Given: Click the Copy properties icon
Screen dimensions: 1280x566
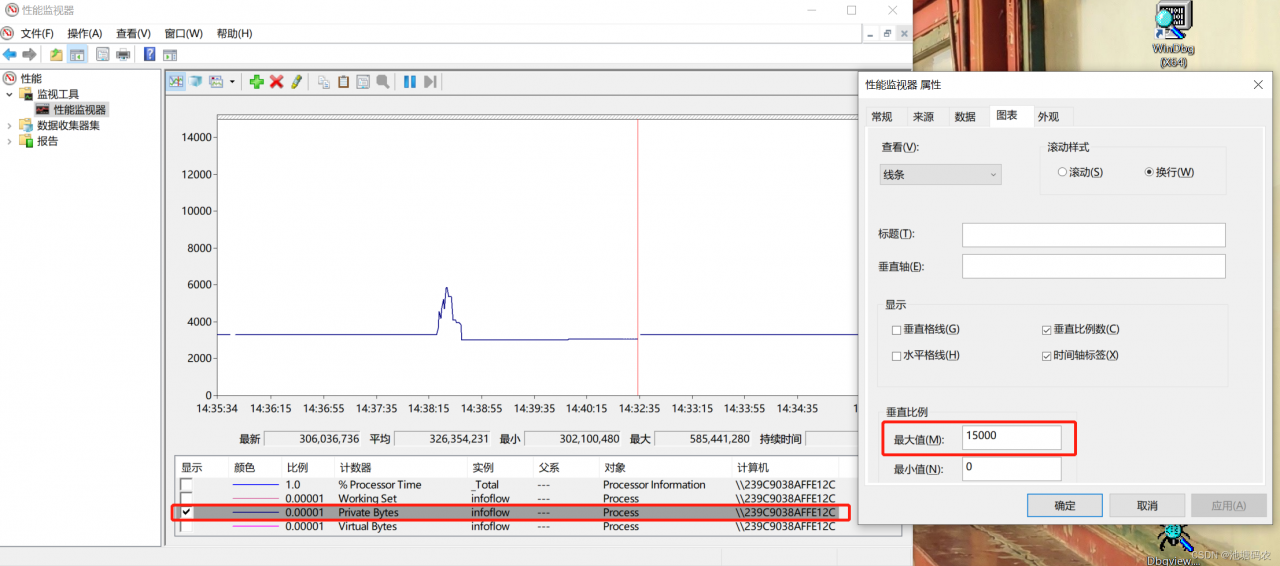Looking at the screenshot, I should point(324,82).
